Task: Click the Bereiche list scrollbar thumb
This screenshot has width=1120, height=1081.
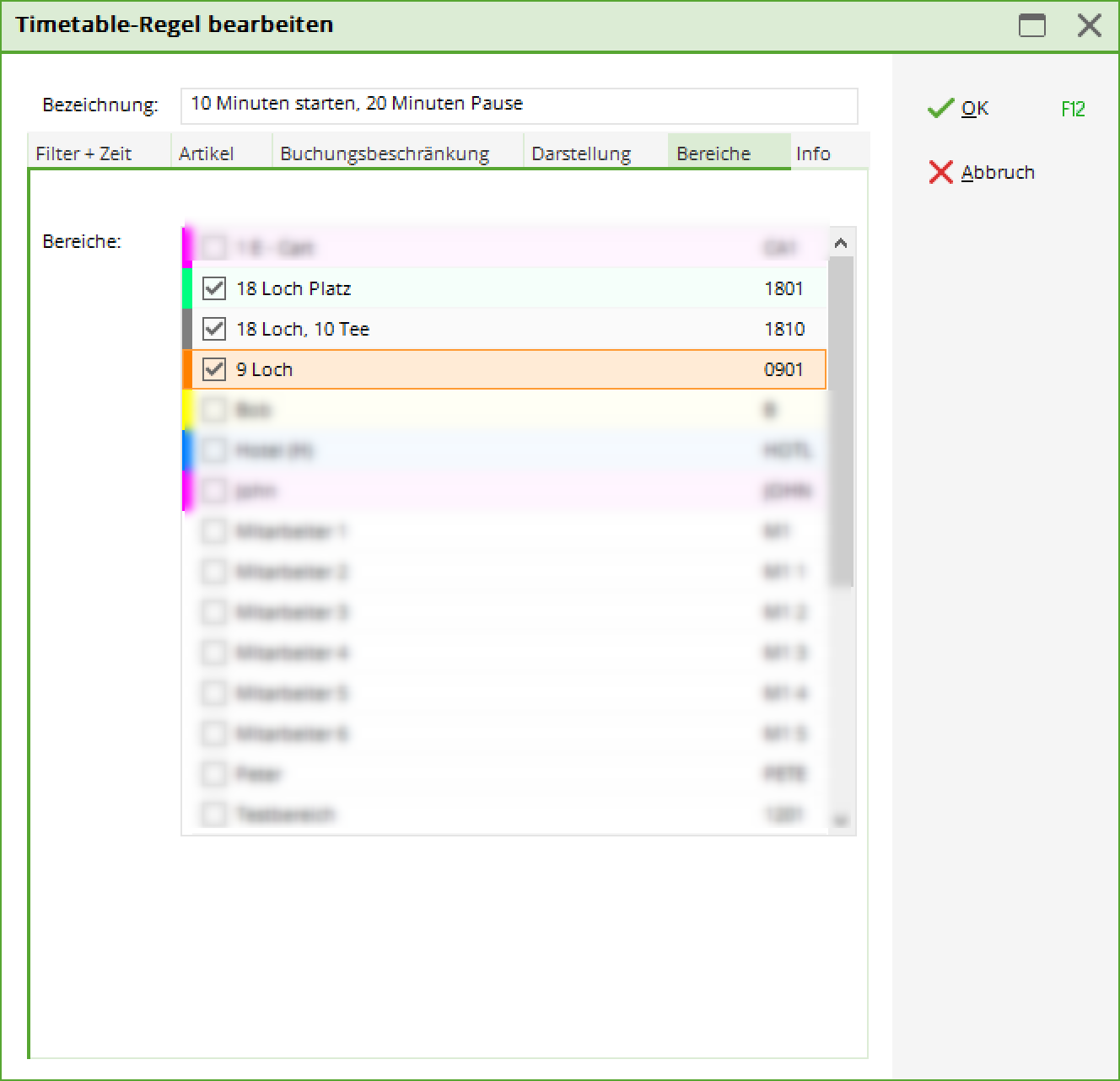Action: (x=841, y=422)
